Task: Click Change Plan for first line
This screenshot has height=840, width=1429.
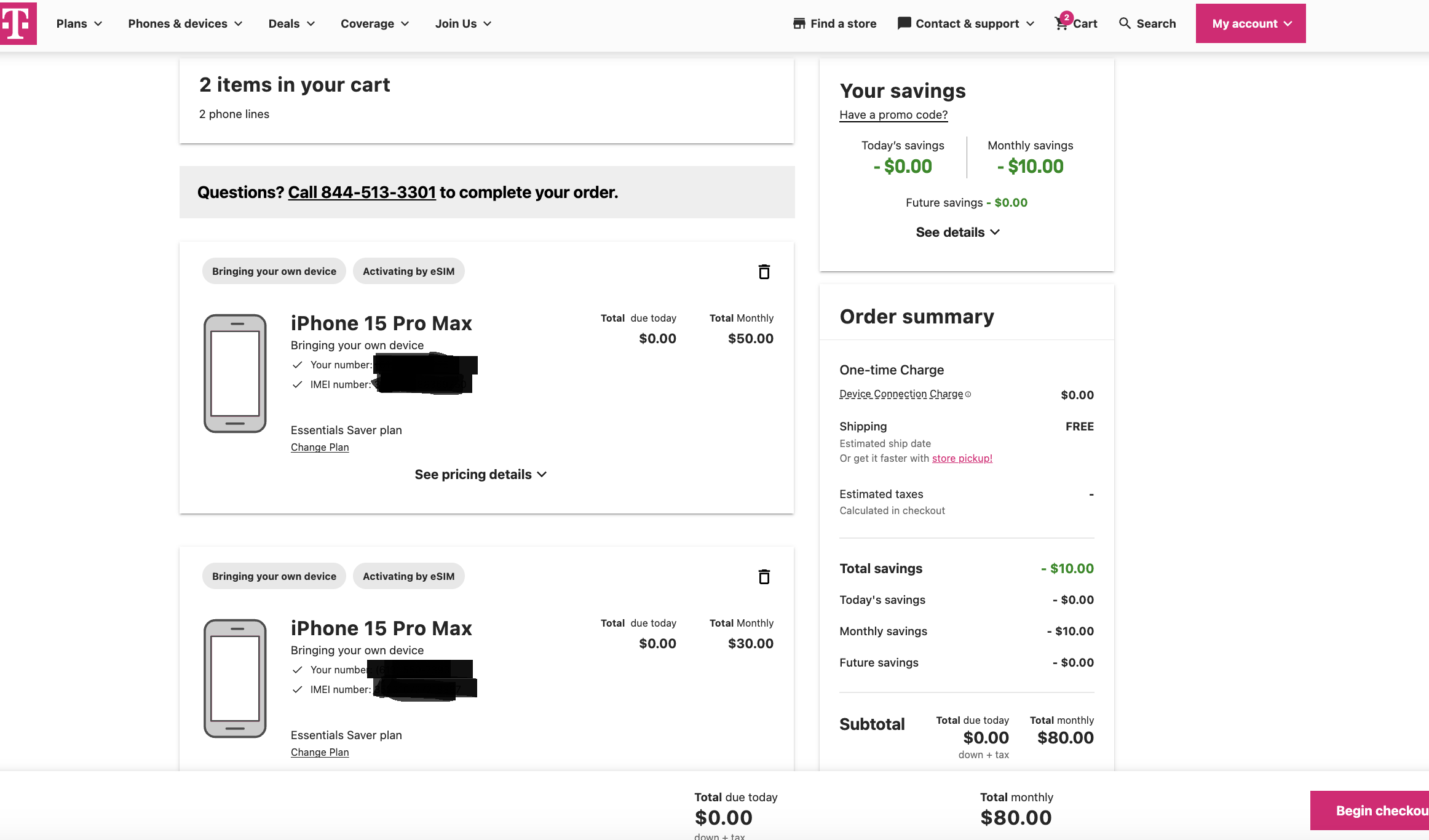Action: coord(320,447)
